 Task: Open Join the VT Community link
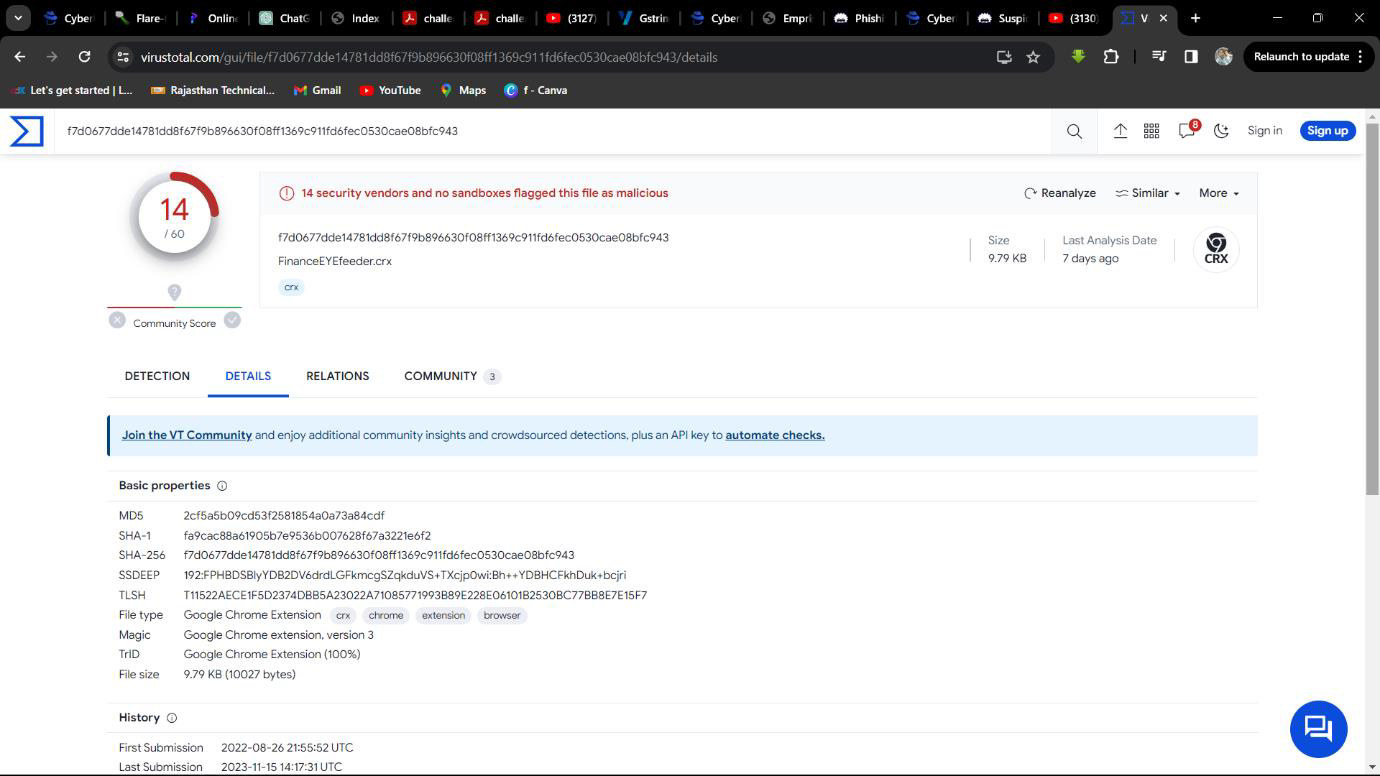tap(187, 435)
